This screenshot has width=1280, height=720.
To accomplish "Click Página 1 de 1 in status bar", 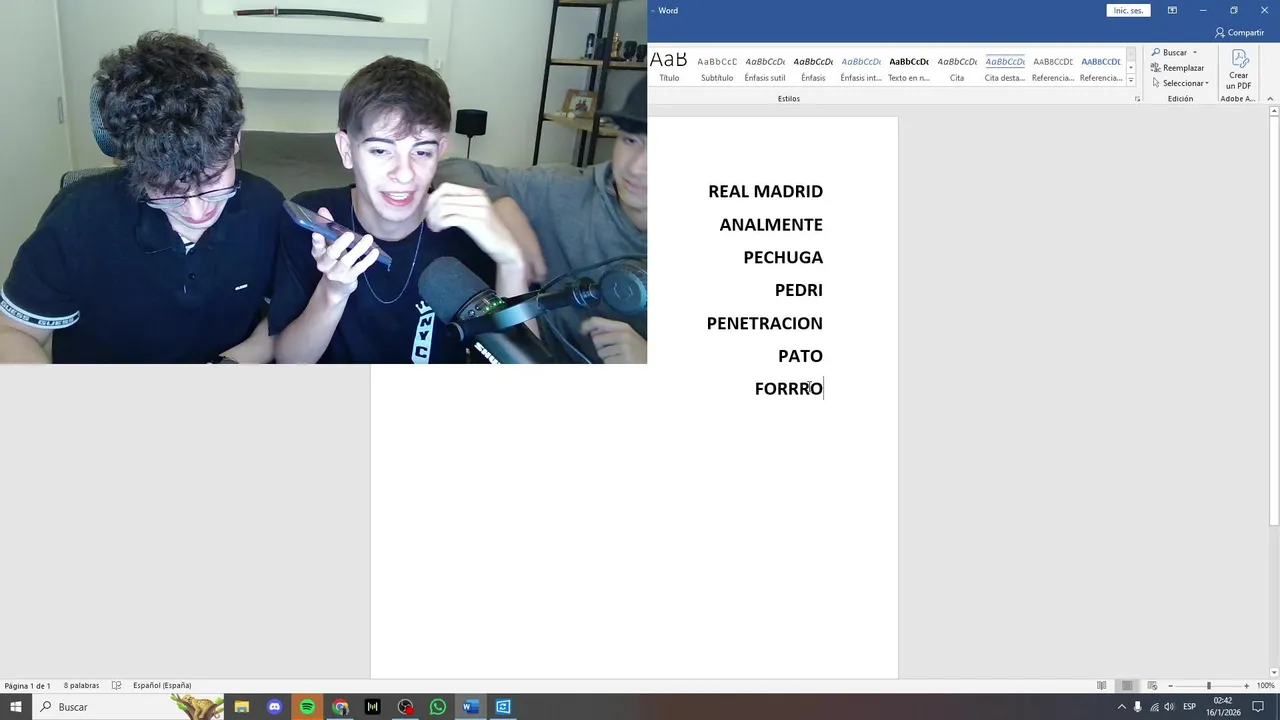I will coord(27,686).
